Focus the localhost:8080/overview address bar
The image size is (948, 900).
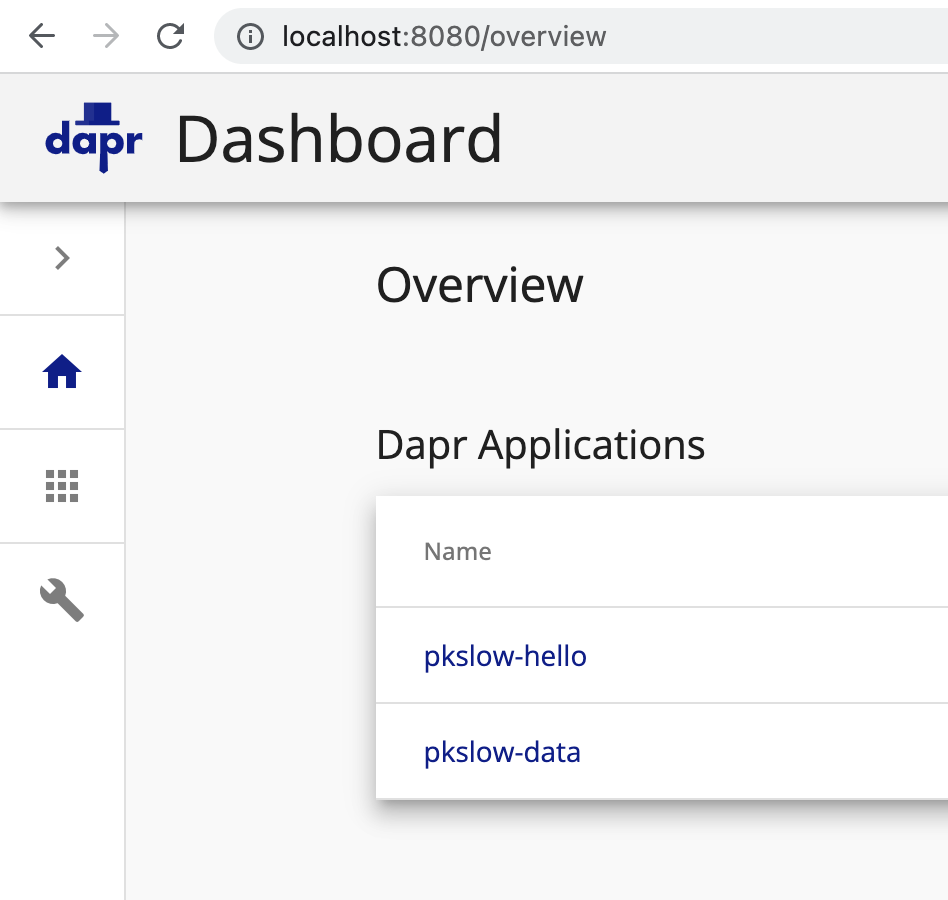click(580, 36)
